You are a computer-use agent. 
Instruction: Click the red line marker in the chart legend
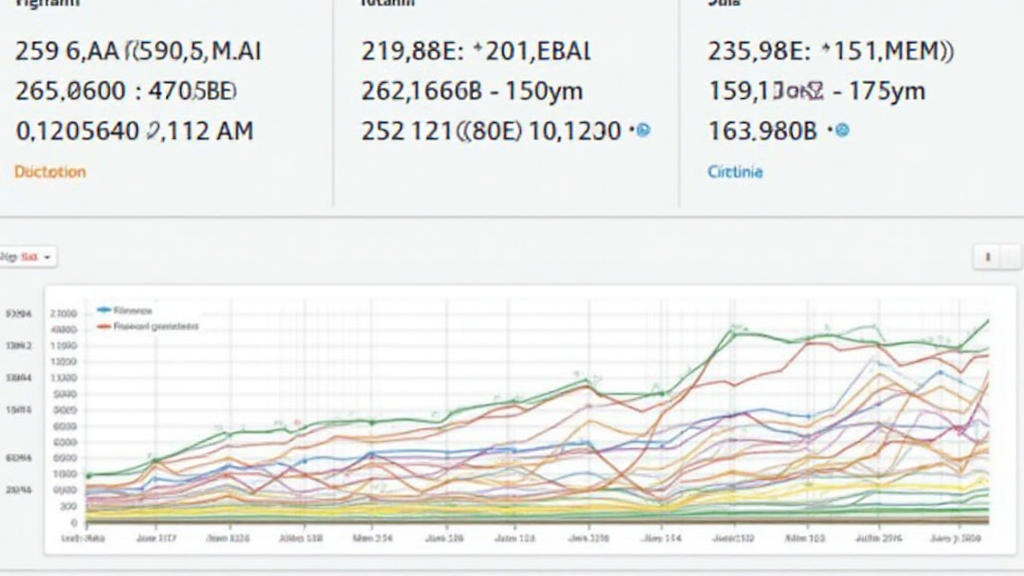[x=103, y=326]
